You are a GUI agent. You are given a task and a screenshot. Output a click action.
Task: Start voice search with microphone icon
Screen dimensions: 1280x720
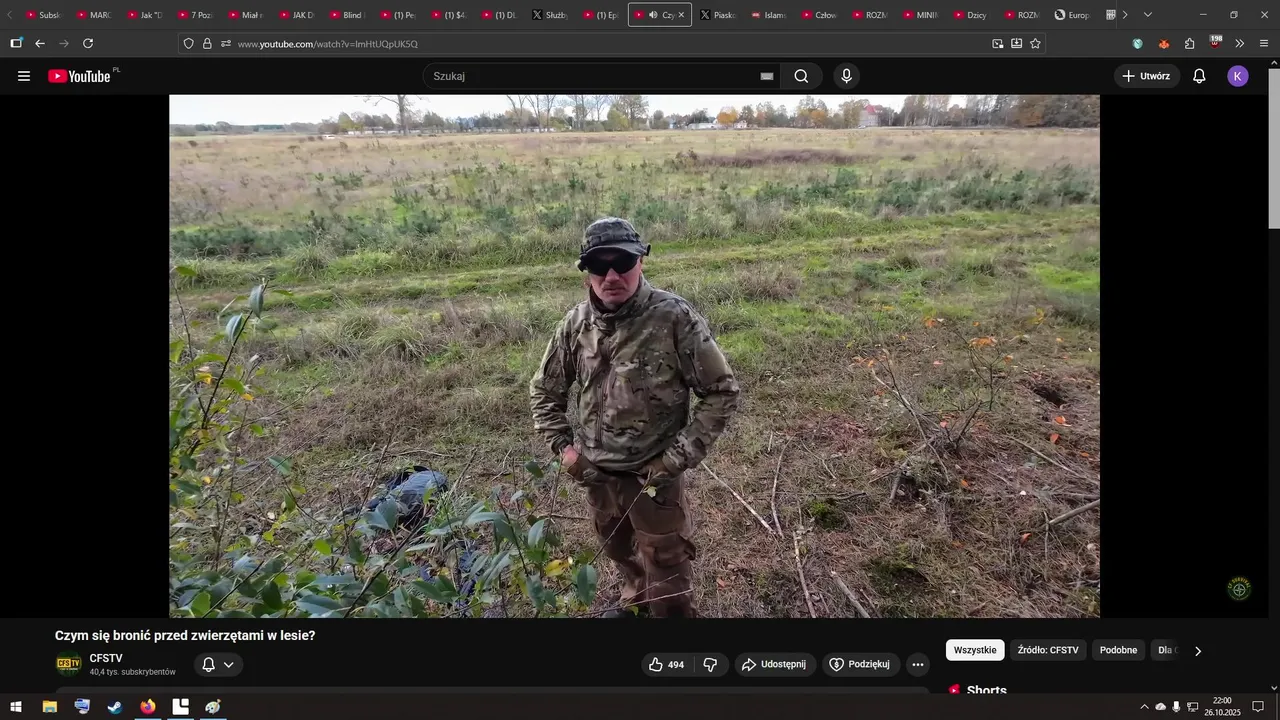click(x=847, y=76)
